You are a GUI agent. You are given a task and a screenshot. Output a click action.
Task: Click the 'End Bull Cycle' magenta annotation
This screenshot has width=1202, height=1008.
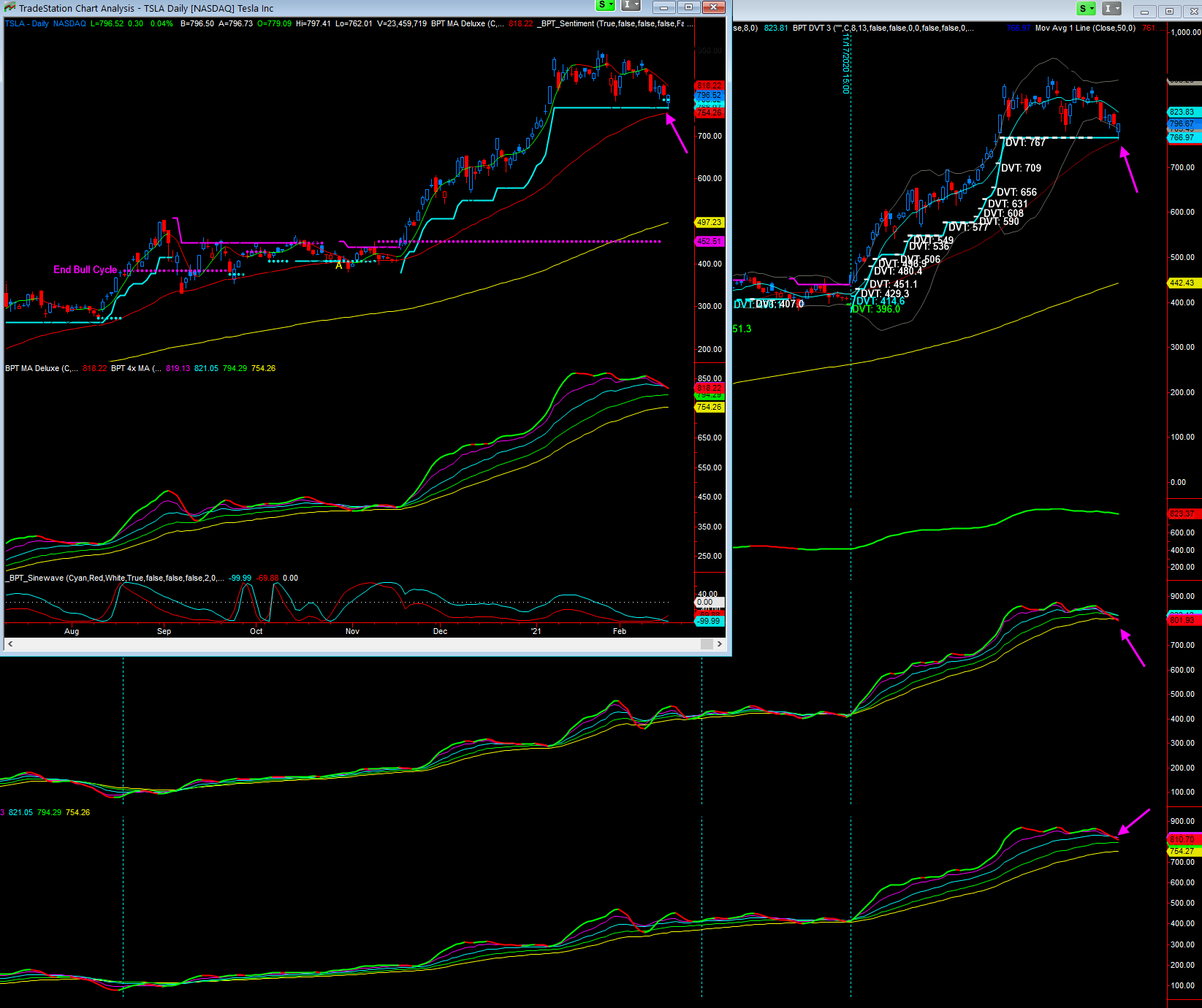pyautogui.click(x=85, y=270)
